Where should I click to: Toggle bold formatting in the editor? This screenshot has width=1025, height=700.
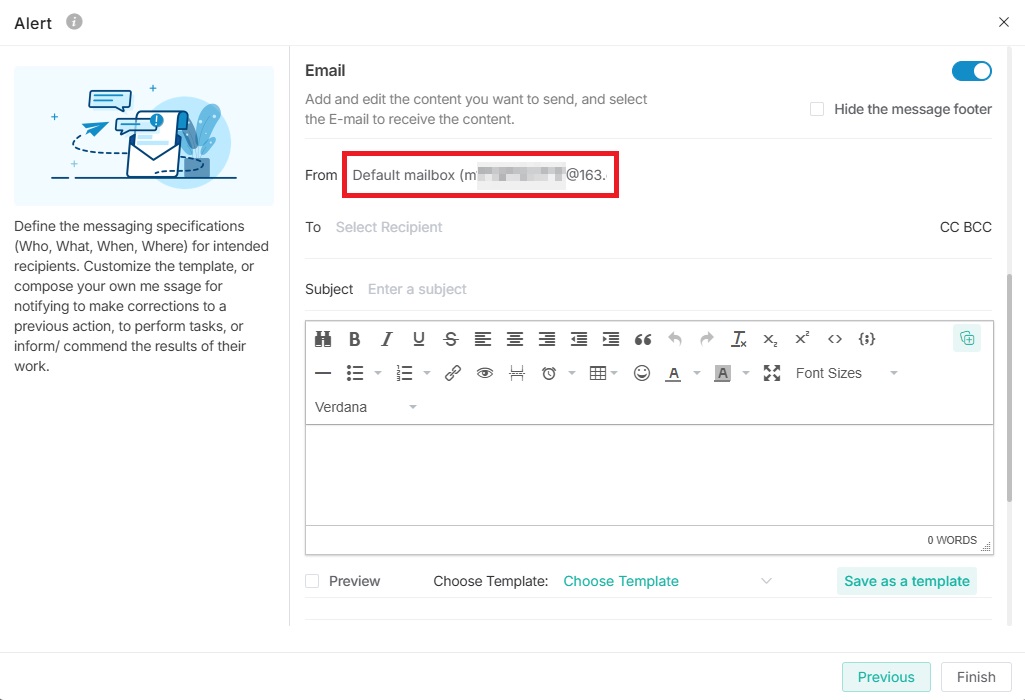coord(354,339)
